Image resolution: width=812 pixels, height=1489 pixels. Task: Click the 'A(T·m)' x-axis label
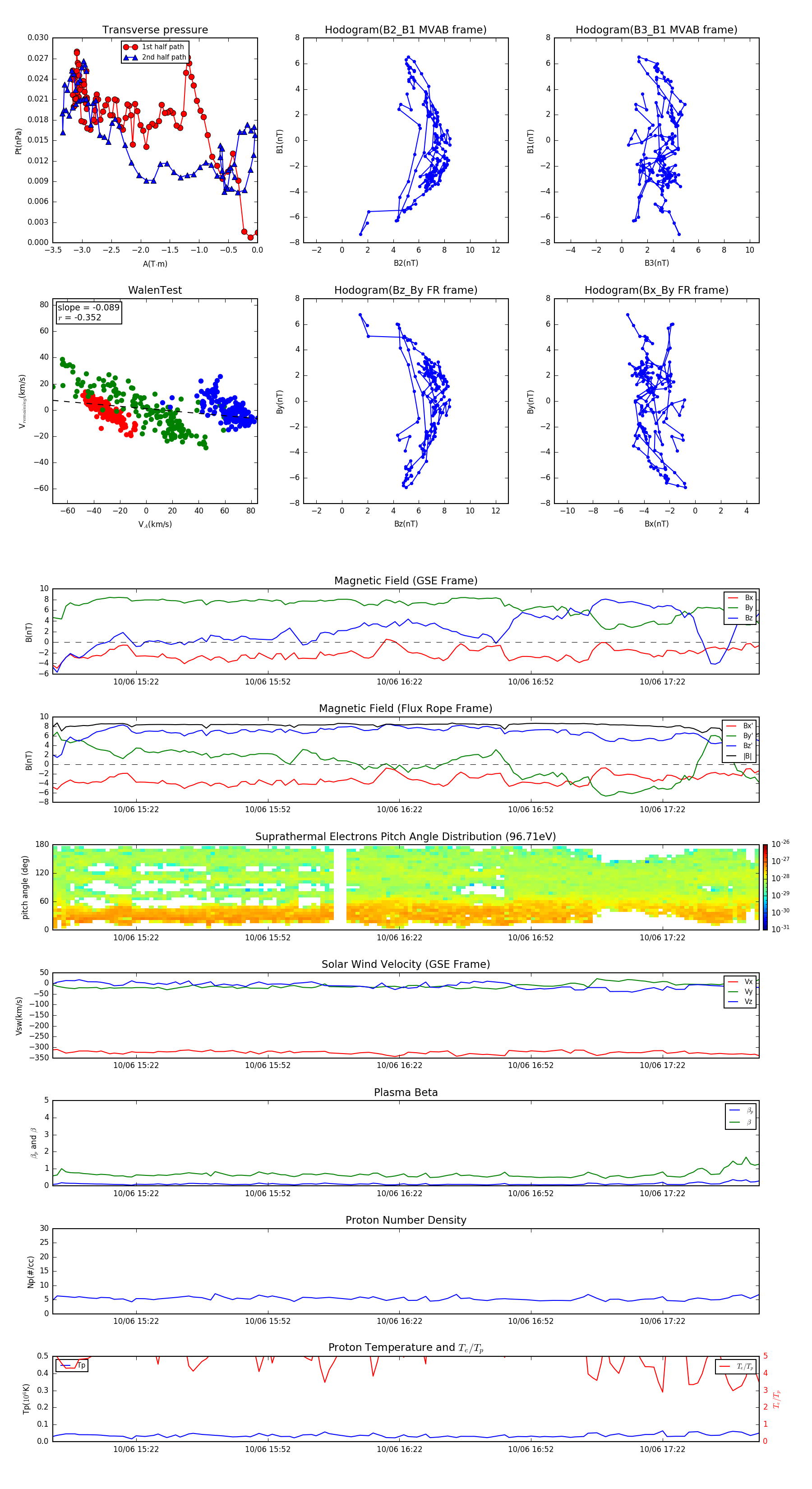click(x=155, y=264)
